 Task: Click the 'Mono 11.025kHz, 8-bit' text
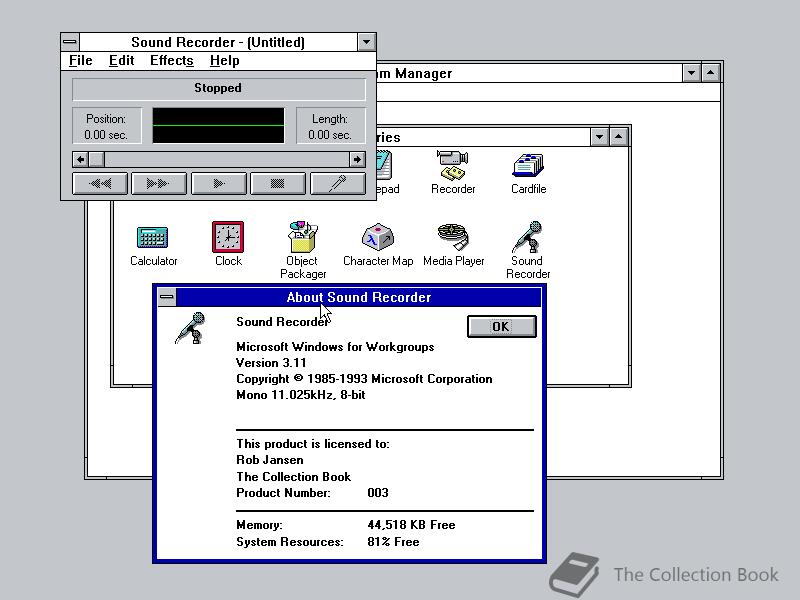click(301, 395)
